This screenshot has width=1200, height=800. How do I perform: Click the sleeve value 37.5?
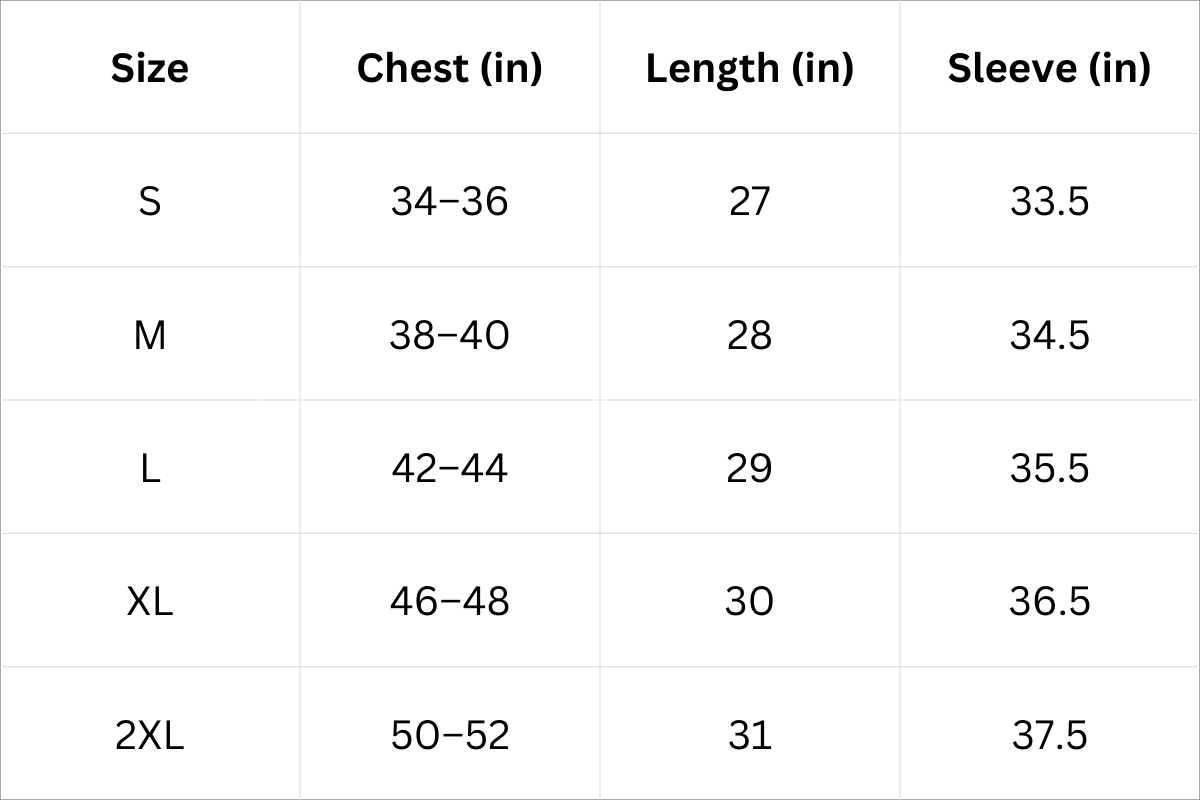(1049, 736)
